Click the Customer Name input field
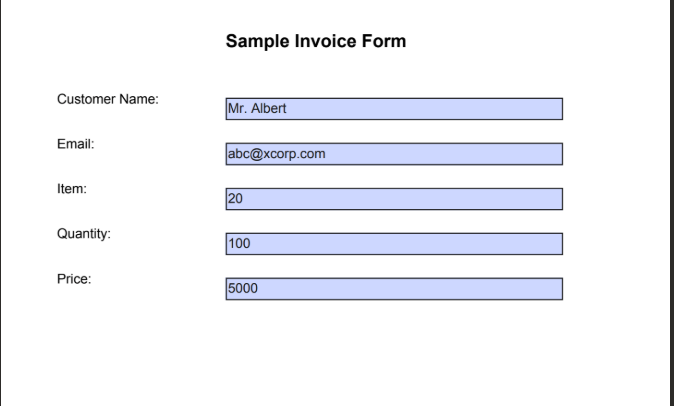Screen dimensions: 674x406 coord(395,109)
